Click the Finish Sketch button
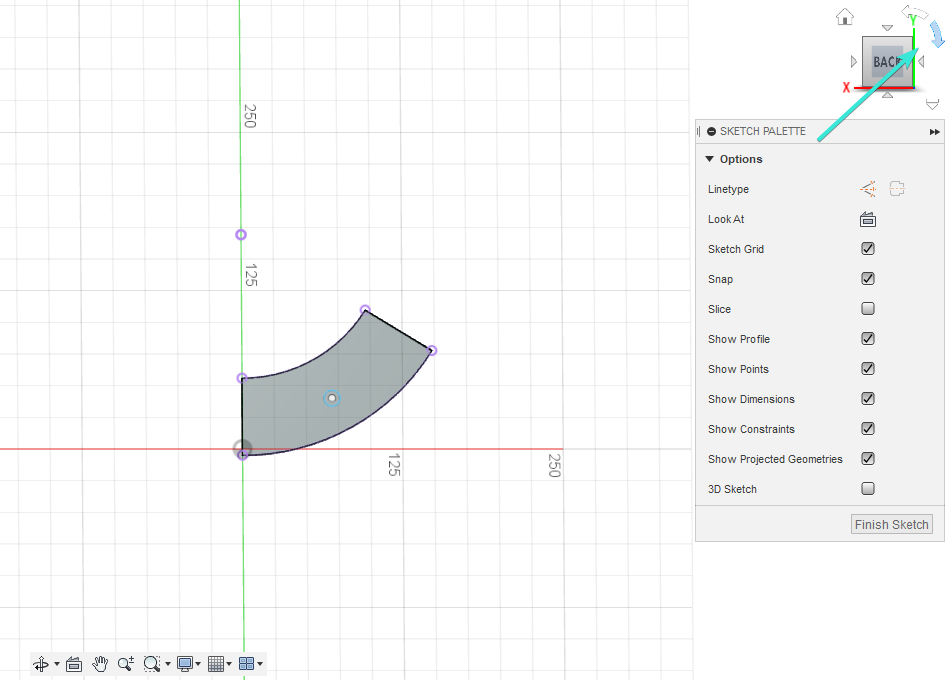949x680 pixels. point(892,525)
